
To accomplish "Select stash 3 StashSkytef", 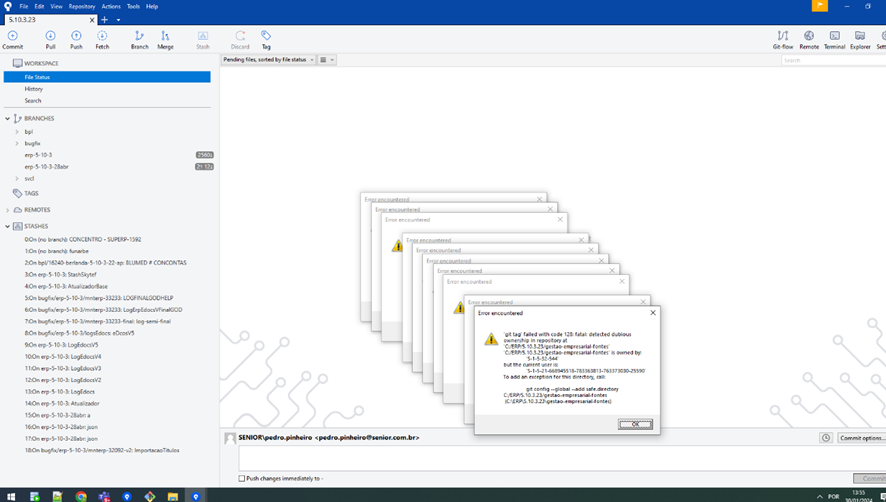I will (x=60, y=274).
